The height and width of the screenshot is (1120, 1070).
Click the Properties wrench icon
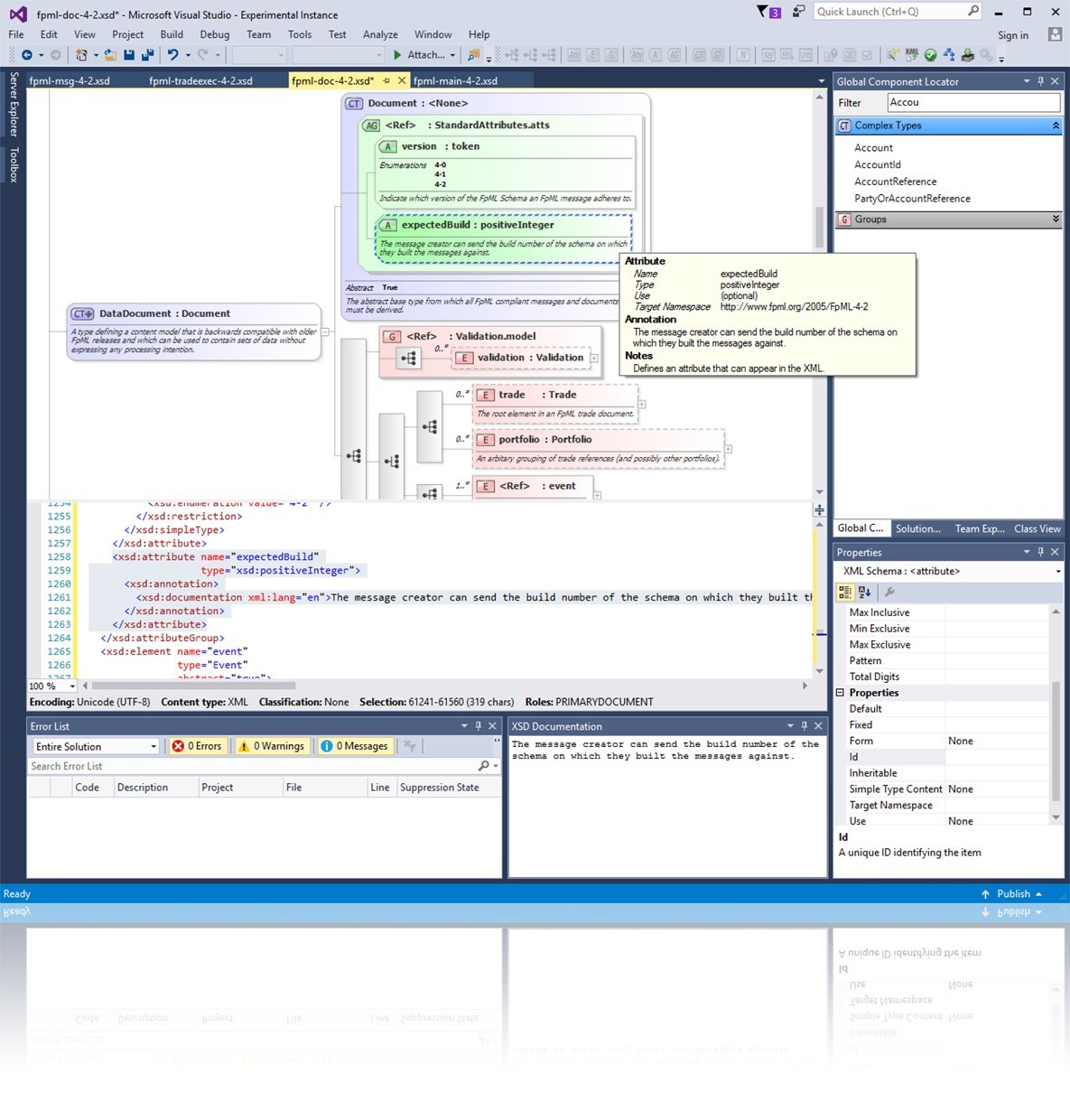(x=889, y=593)
